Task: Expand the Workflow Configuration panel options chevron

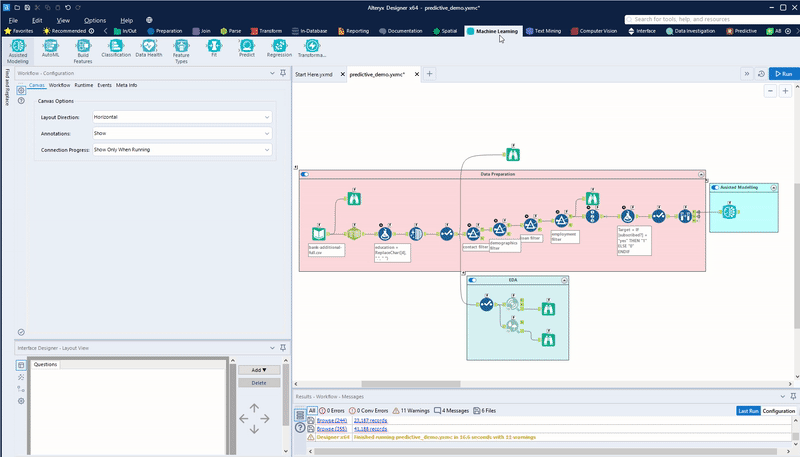Action: click(272, 73)
